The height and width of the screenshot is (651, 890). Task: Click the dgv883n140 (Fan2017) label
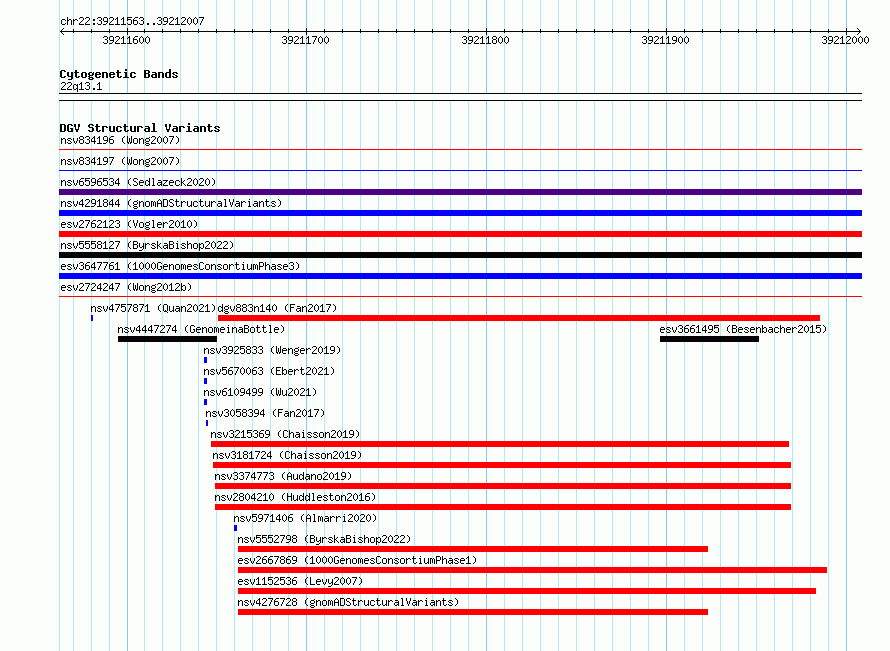tap(277, 308)
